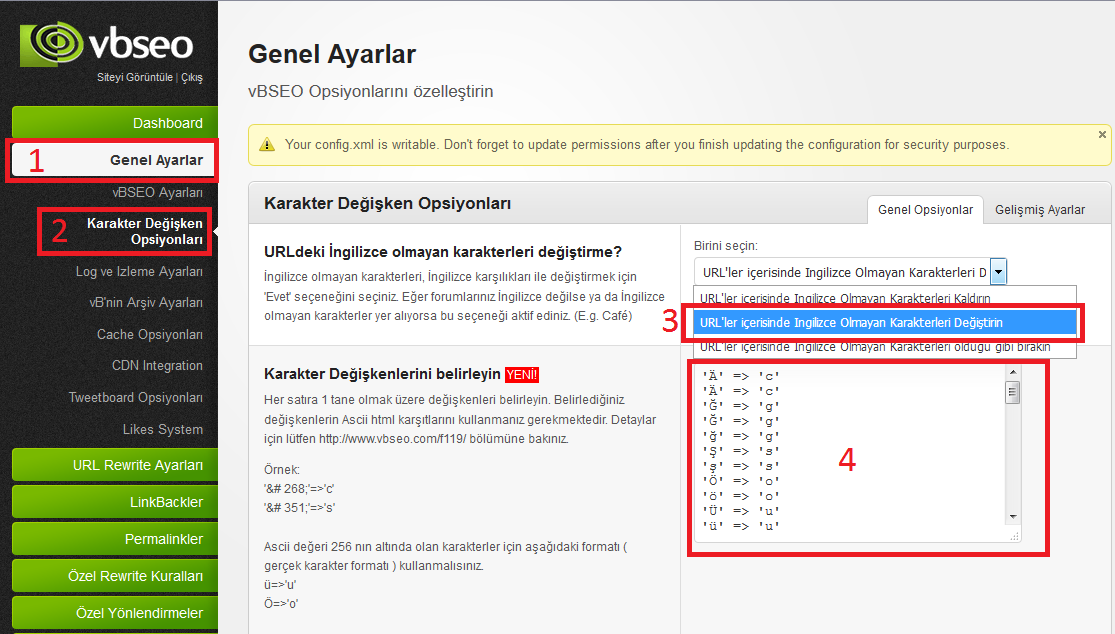
Task: Open Cache Opsiyonları
Action: tap(150, 334)
